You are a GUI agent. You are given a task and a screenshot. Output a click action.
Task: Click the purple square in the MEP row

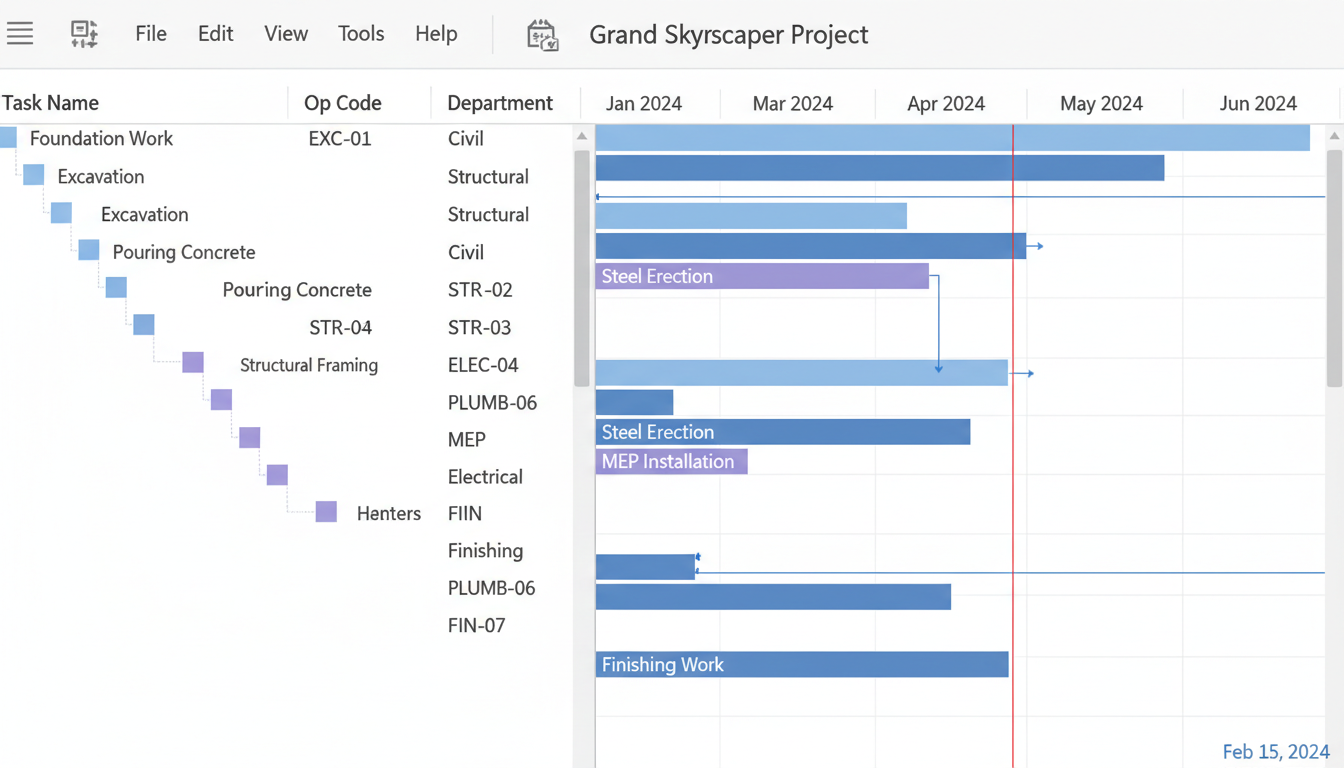pos(250,437)
